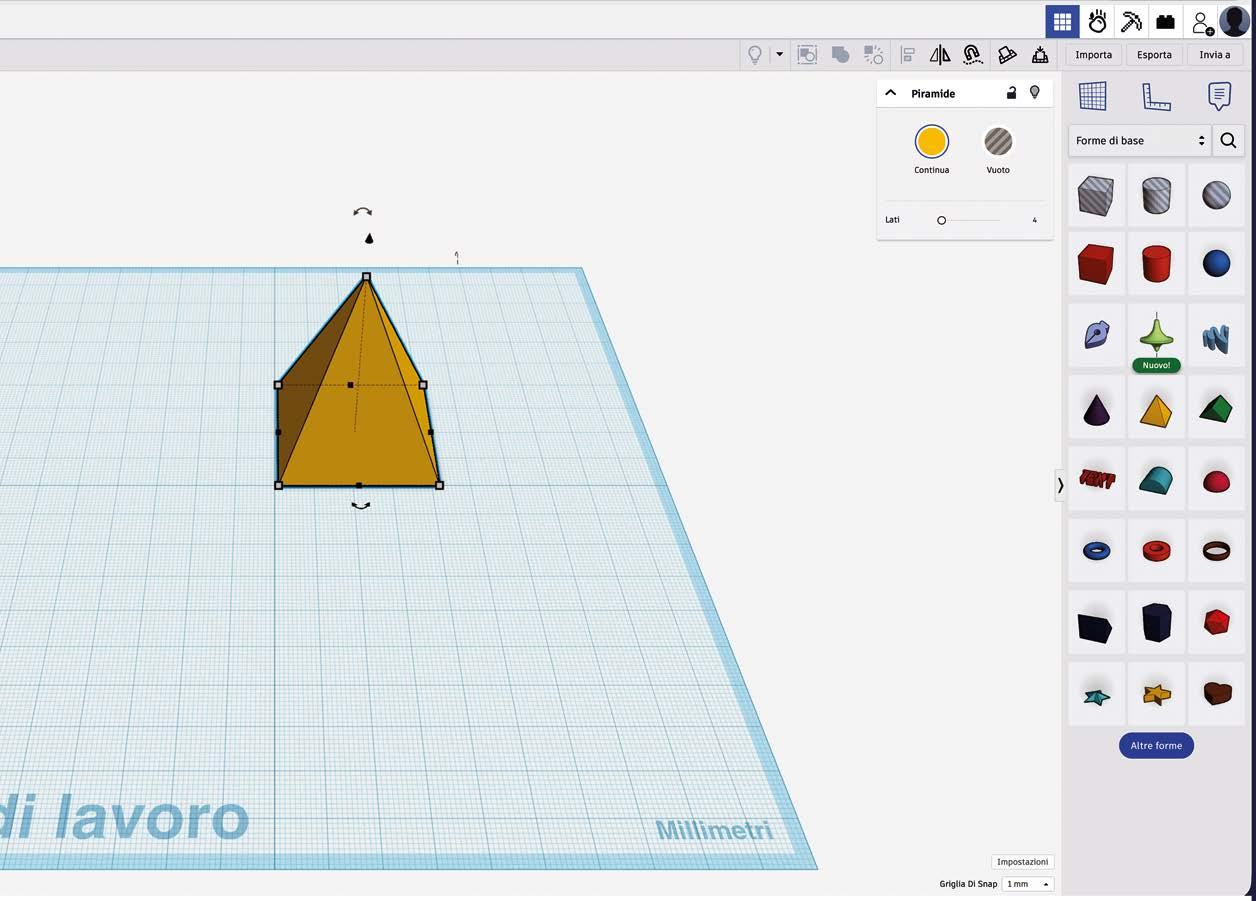Select the Mirror tool in the toolbar
The image size is (1256, 901).
[x=940, y=55]
